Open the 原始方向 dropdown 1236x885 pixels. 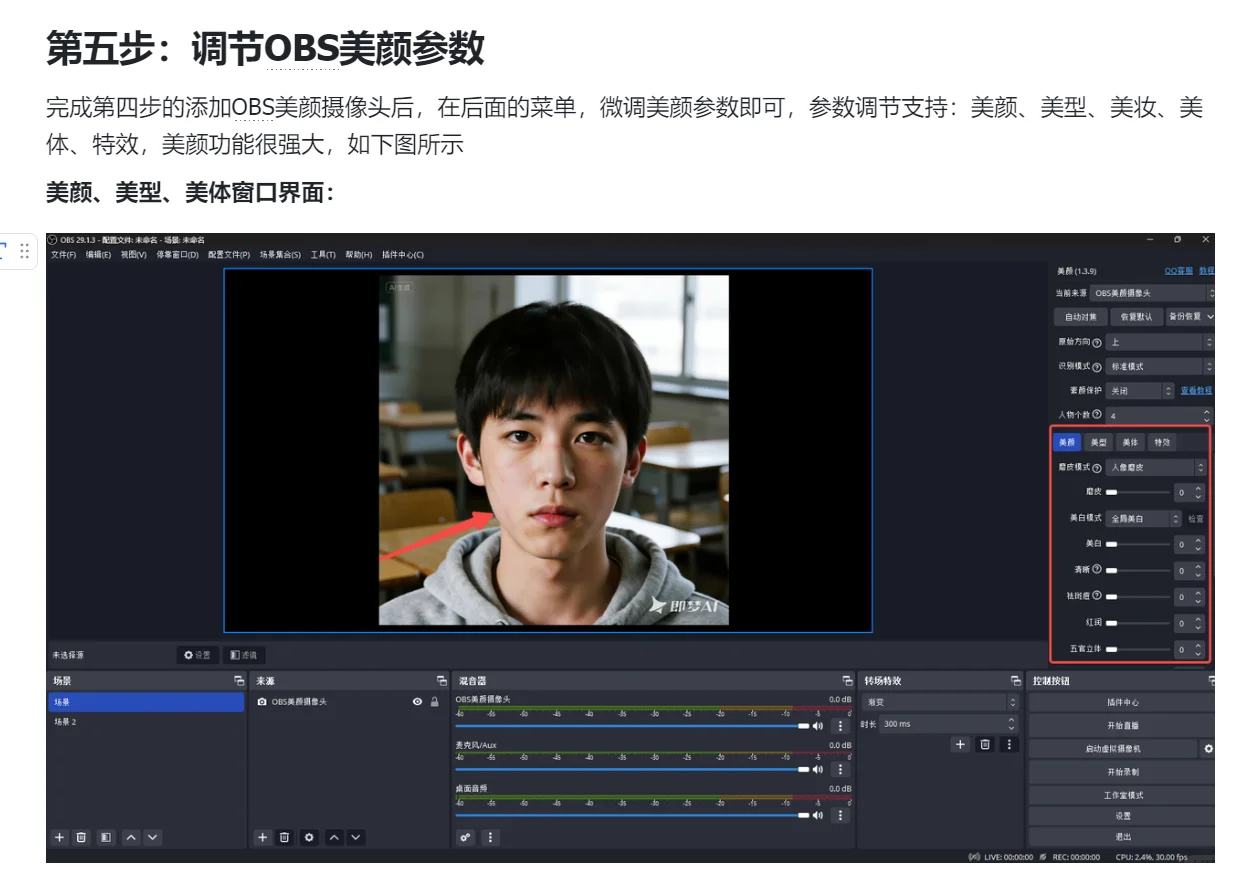point(1160,343)
